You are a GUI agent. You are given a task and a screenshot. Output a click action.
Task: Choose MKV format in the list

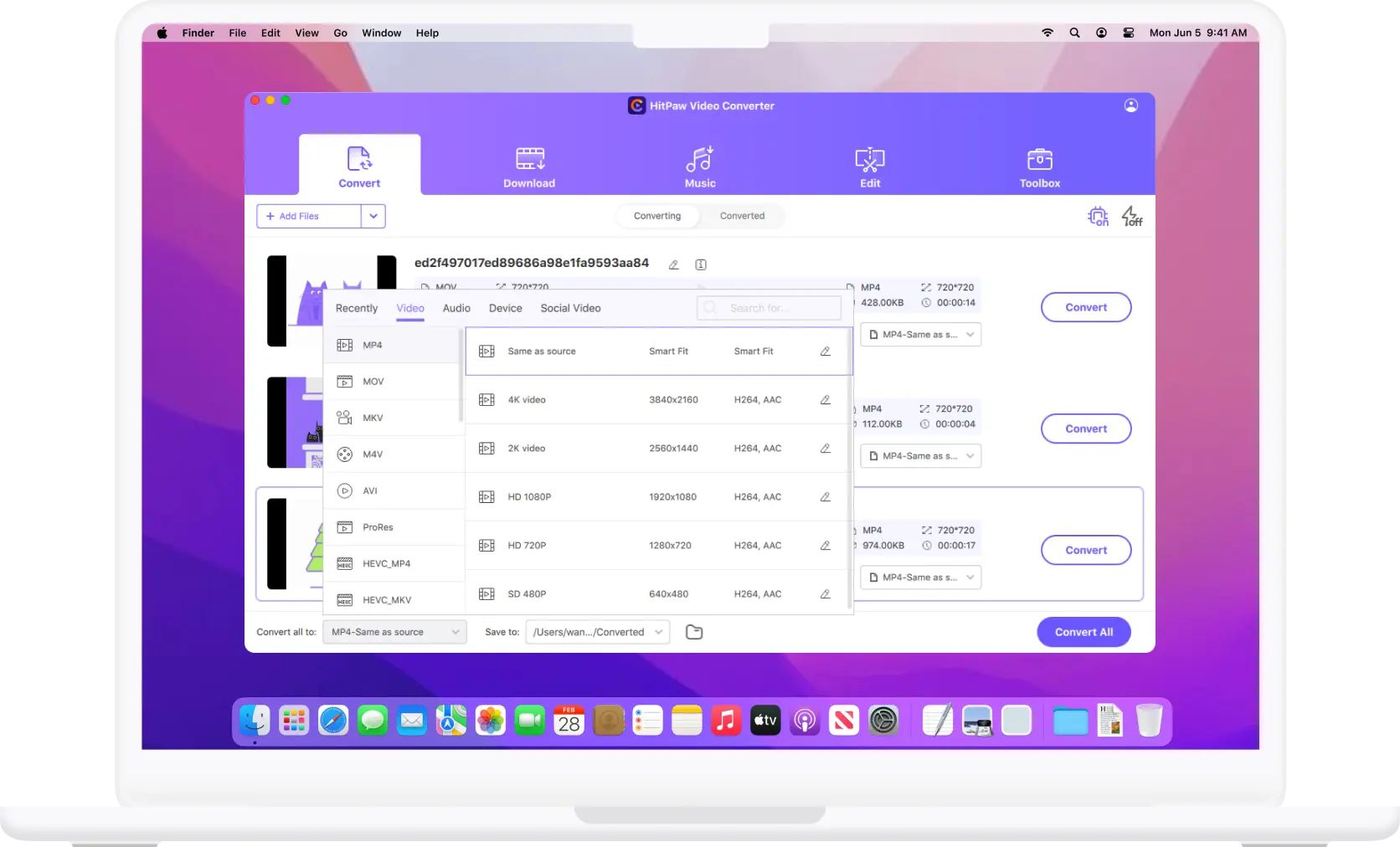point(393,418)
